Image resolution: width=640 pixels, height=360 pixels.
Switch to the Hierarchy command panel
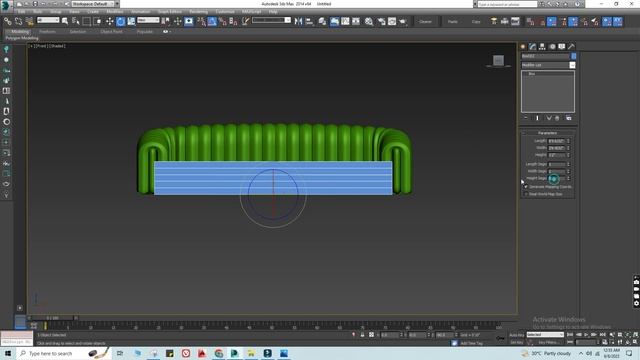click(542, 47)
